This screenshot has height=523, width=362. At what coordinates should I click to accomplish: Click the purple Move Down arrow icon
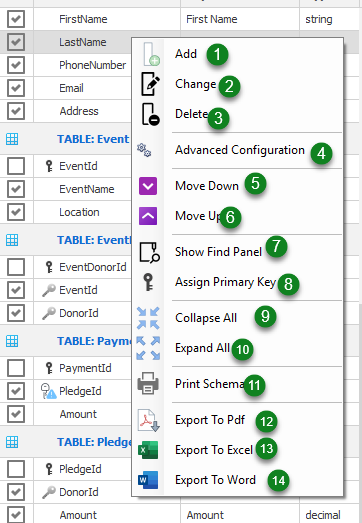148,186
